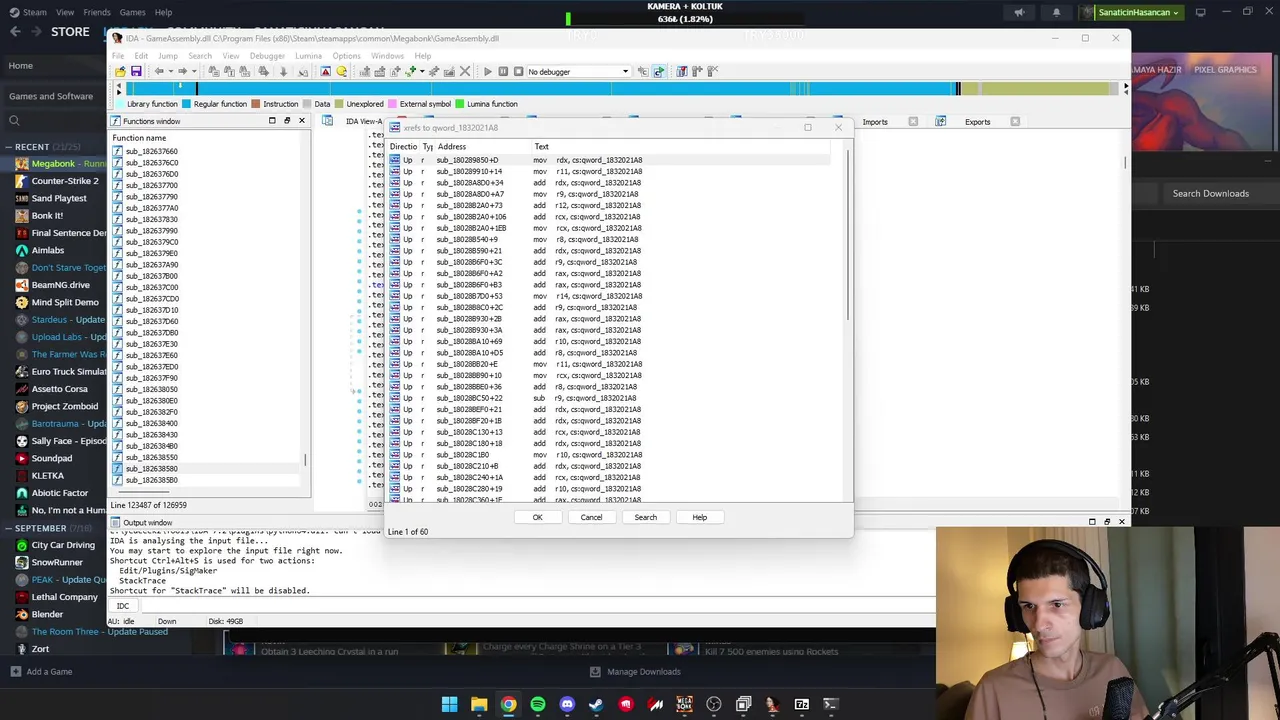Close the Output window panel
This screenshot has height=720, width=1280.
(x=1121, y=522)
